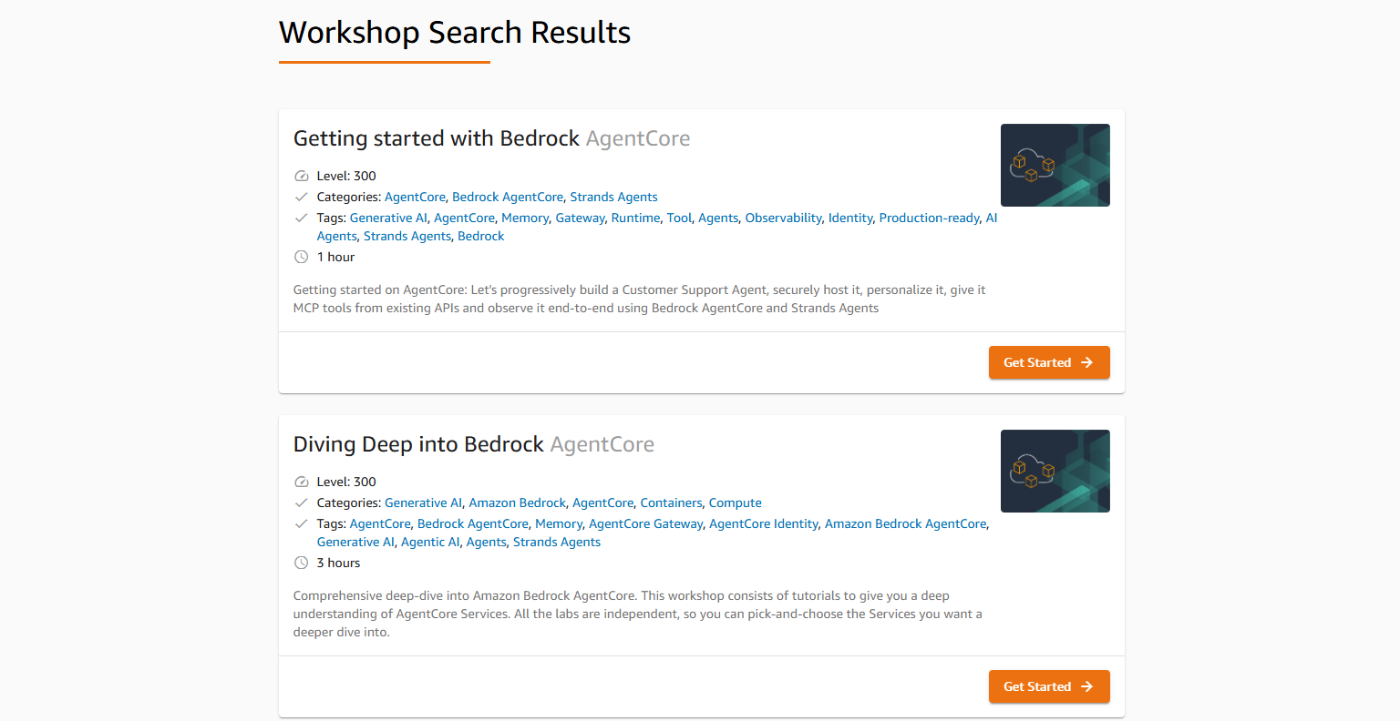The height and width of the screenshot is (721, 1400).
Task: Select AgentCore category in Diving Deep card
Action: tap(603, 503)
